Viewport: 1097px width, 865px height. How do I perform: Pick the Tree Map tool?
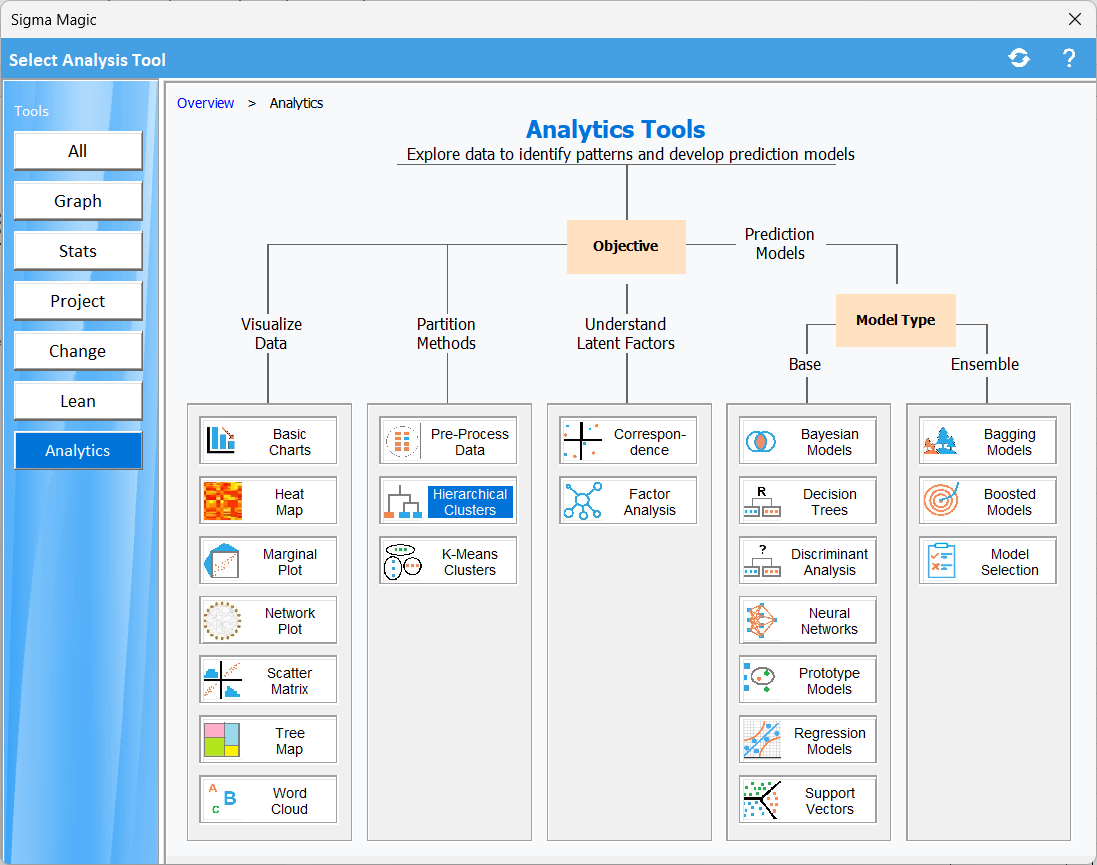coord(268,740)
